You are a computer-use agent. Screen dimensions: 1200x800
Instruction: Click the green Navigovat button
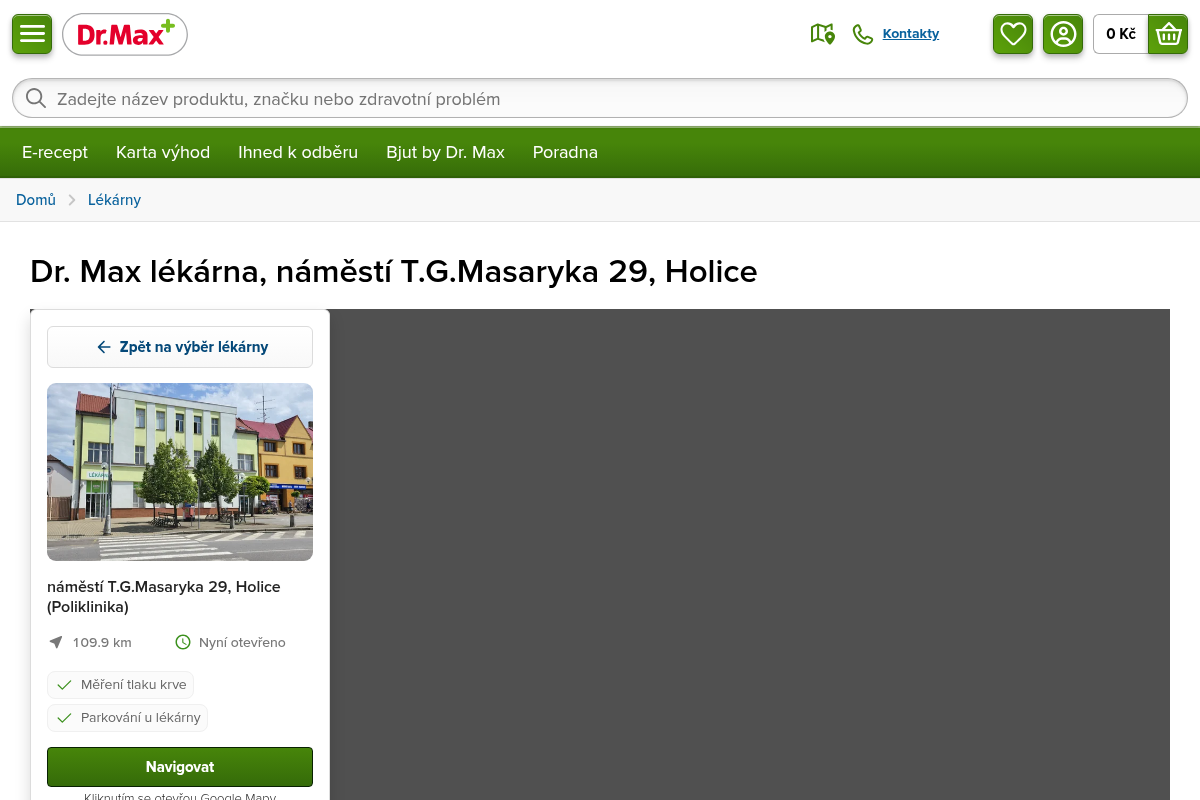pyautogui.click(x=180, y=767)
